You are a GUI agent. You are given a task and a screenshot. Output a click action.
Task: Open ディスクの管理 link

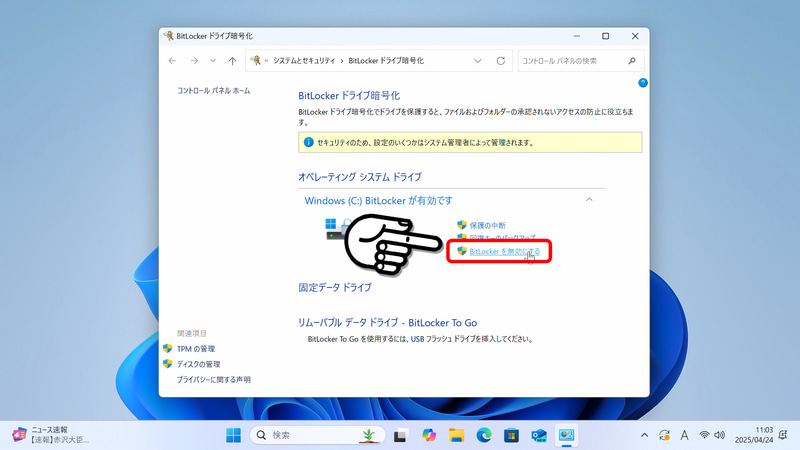click(x=198, y=364)
